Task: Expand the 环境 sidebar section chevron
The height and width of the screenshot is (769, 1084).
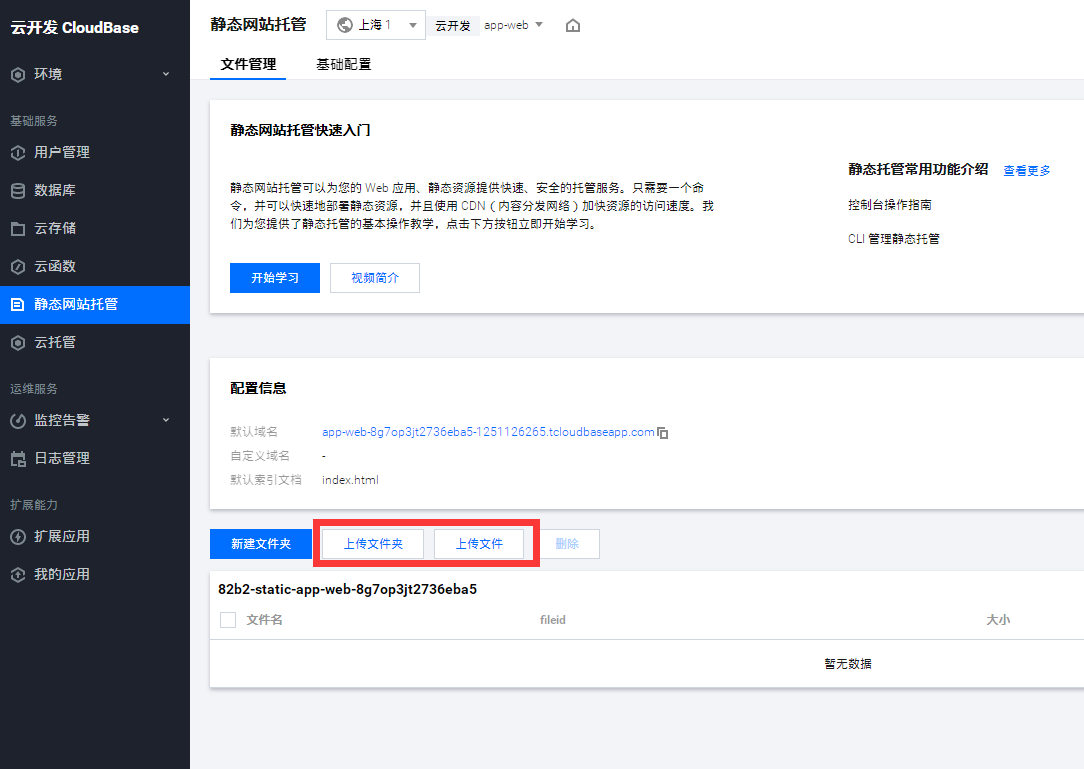Action: (166, 74)
